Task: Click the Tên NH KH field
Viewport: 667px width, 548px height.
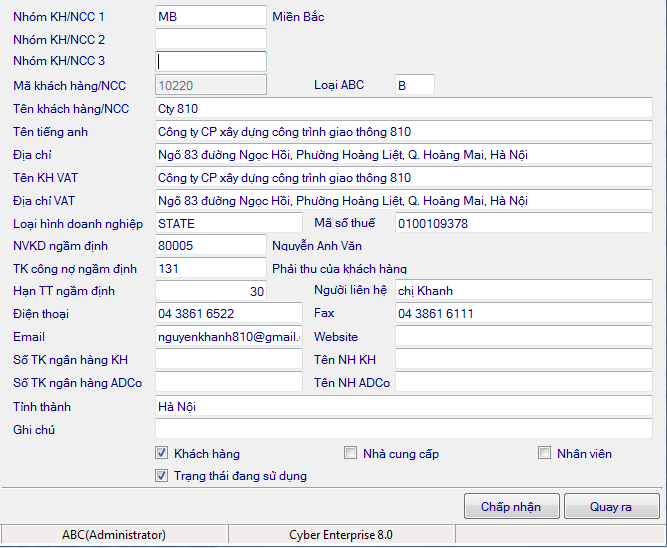Action: (x=523, y=359)
